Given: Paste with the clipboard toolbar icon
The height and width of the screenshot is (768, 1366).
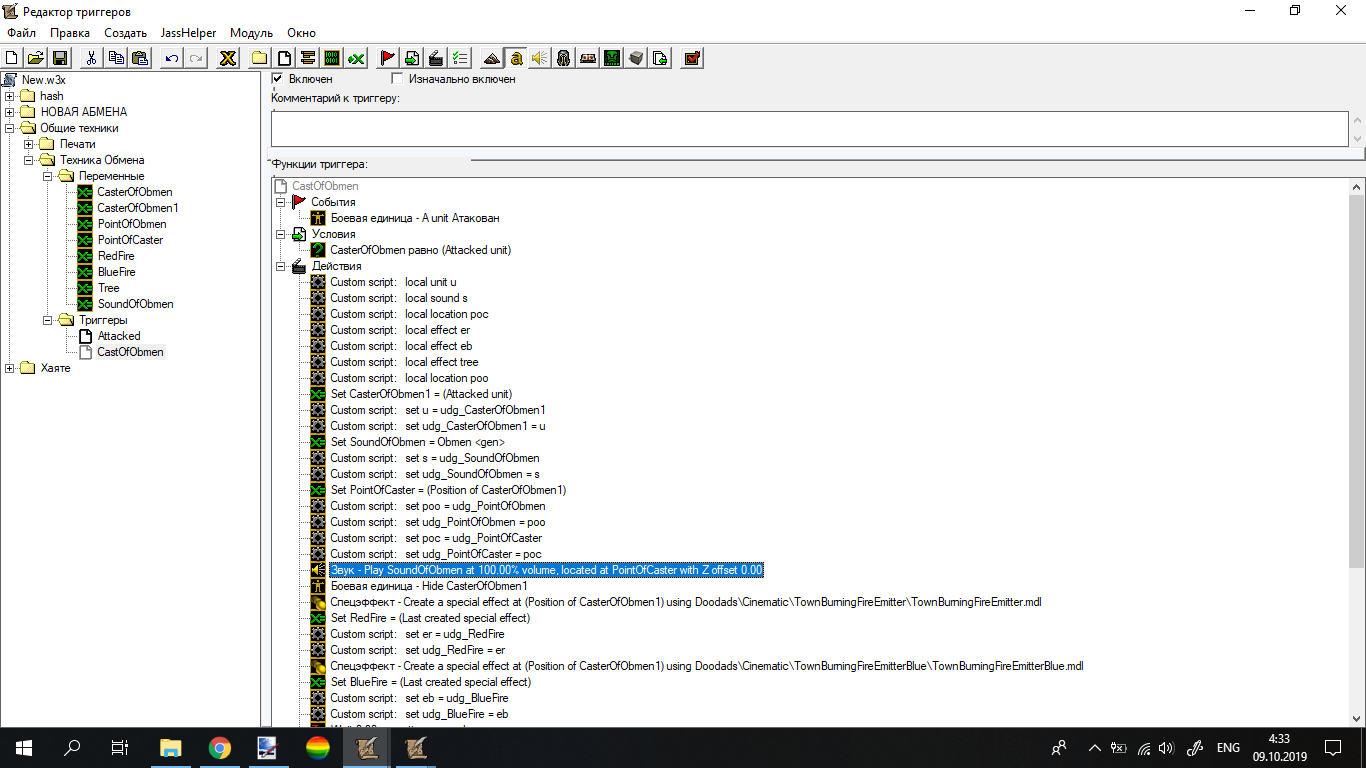Looking at the screenshot, I should point(140,58).
